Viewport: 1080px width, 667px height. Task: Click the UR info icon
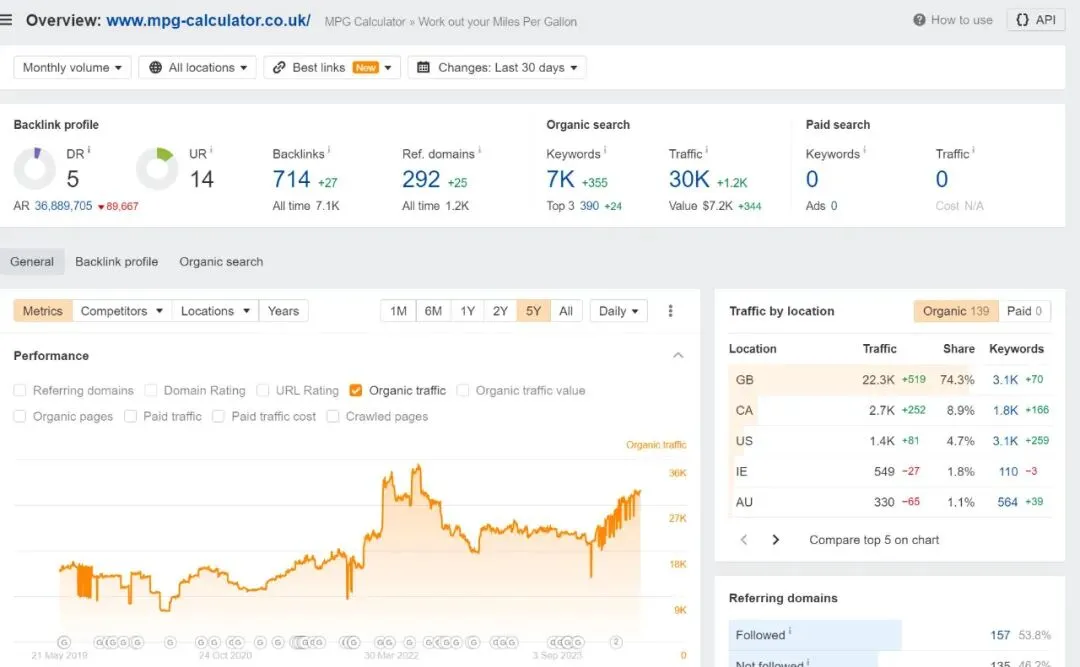pos(211,150)
